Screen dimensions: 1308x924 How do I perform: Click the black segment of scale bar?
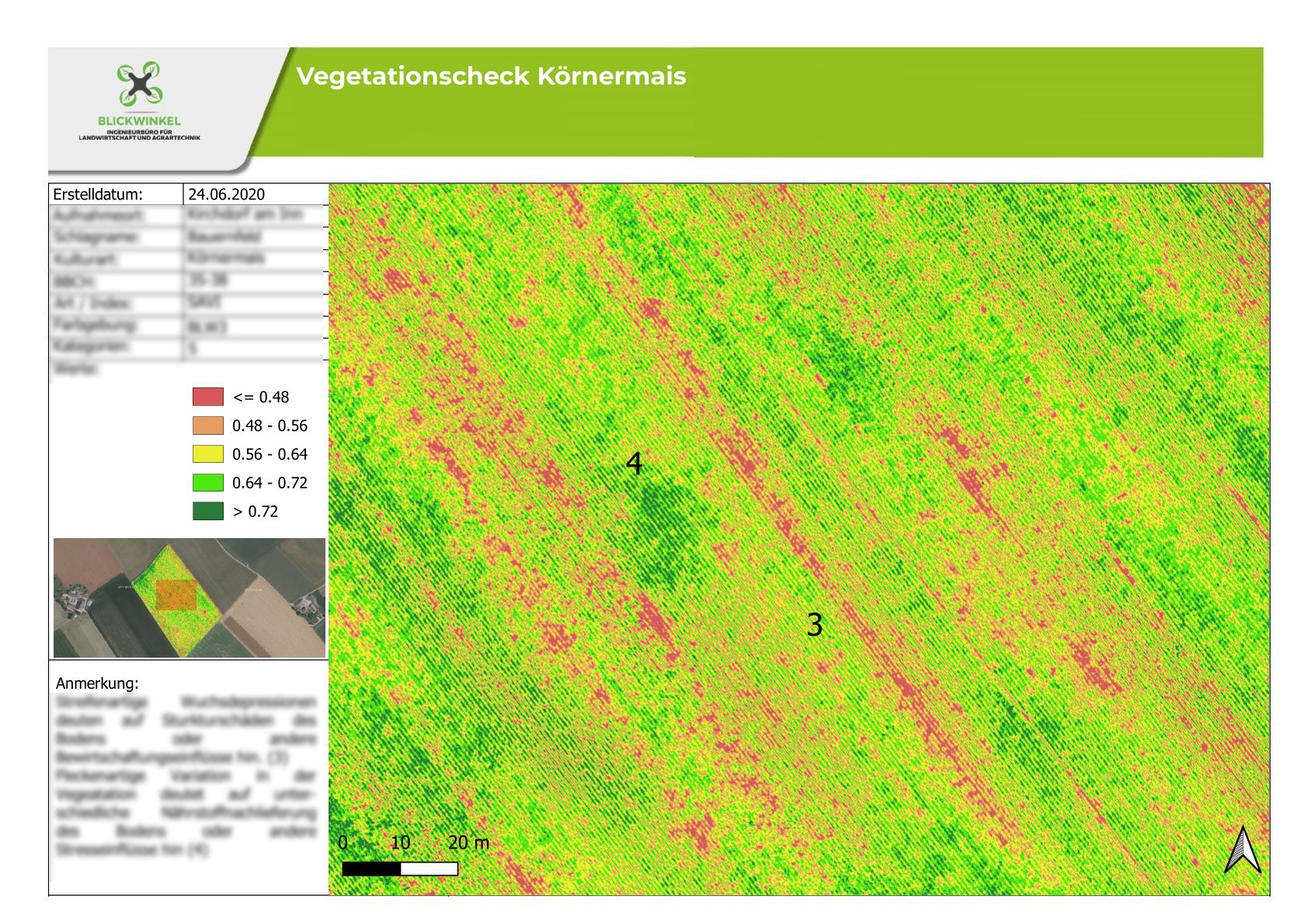point(371,869)
